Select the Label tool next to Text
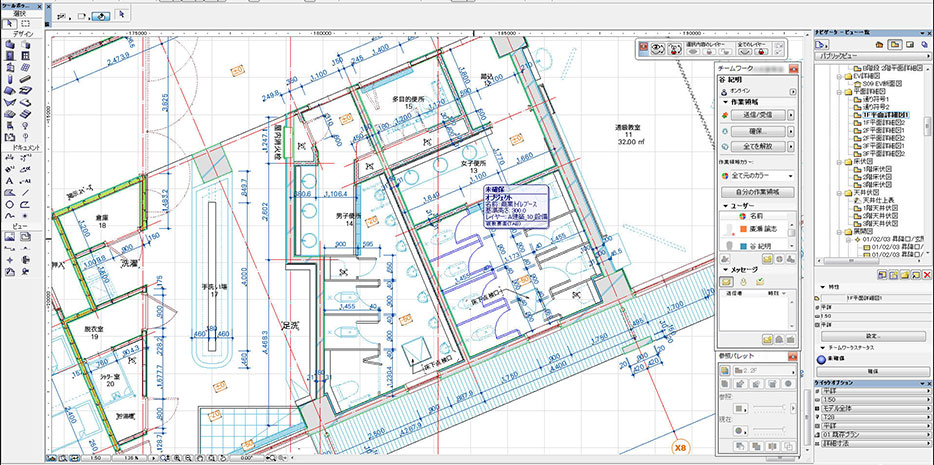 26,180
